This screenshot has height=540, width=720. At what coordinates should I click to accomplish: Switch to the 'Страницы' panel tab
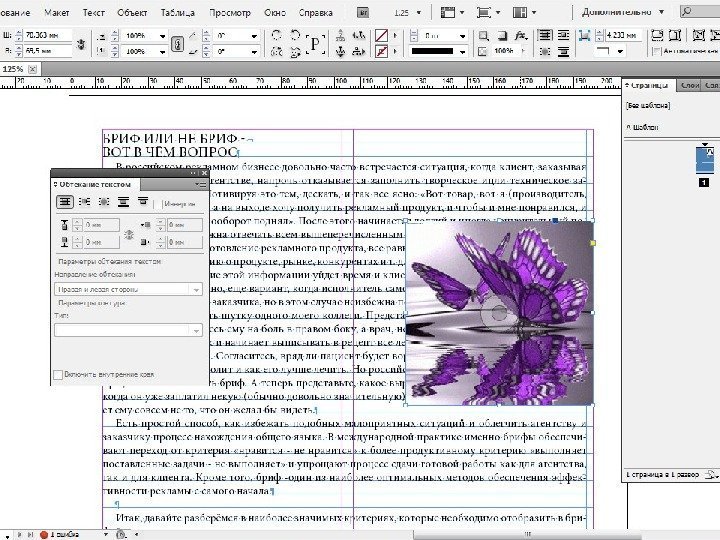pos(648,85)
